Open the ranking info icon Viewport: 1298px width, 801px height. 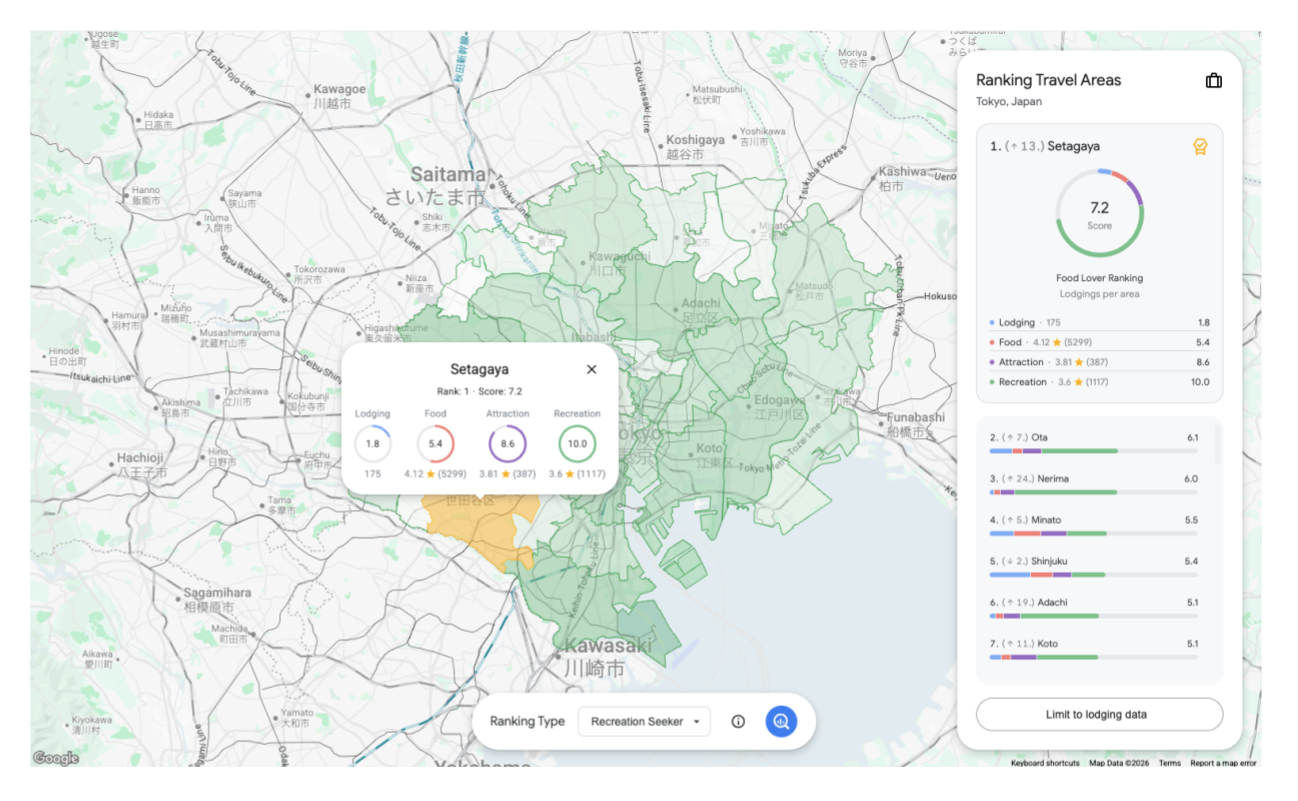click(x=738, y=720)
